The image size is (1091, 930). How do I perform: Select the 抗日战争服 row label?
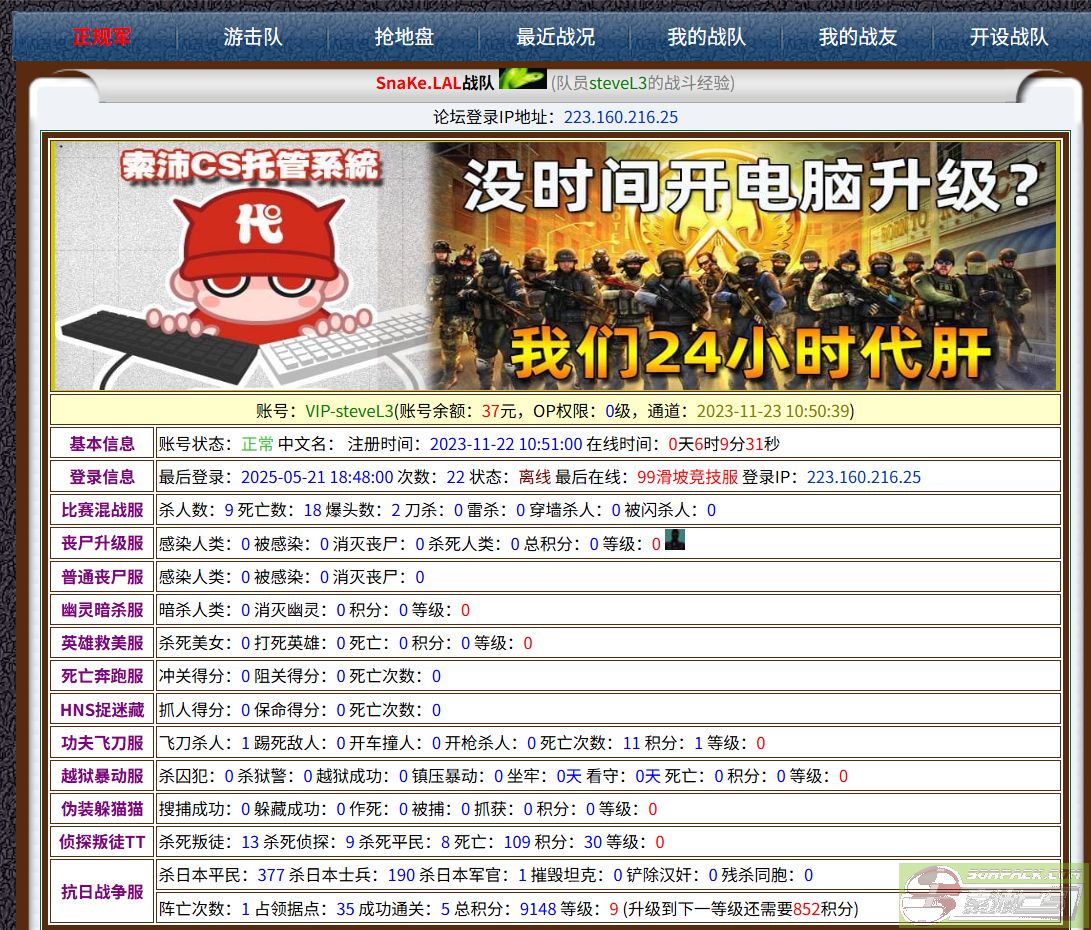click(102, 892)
